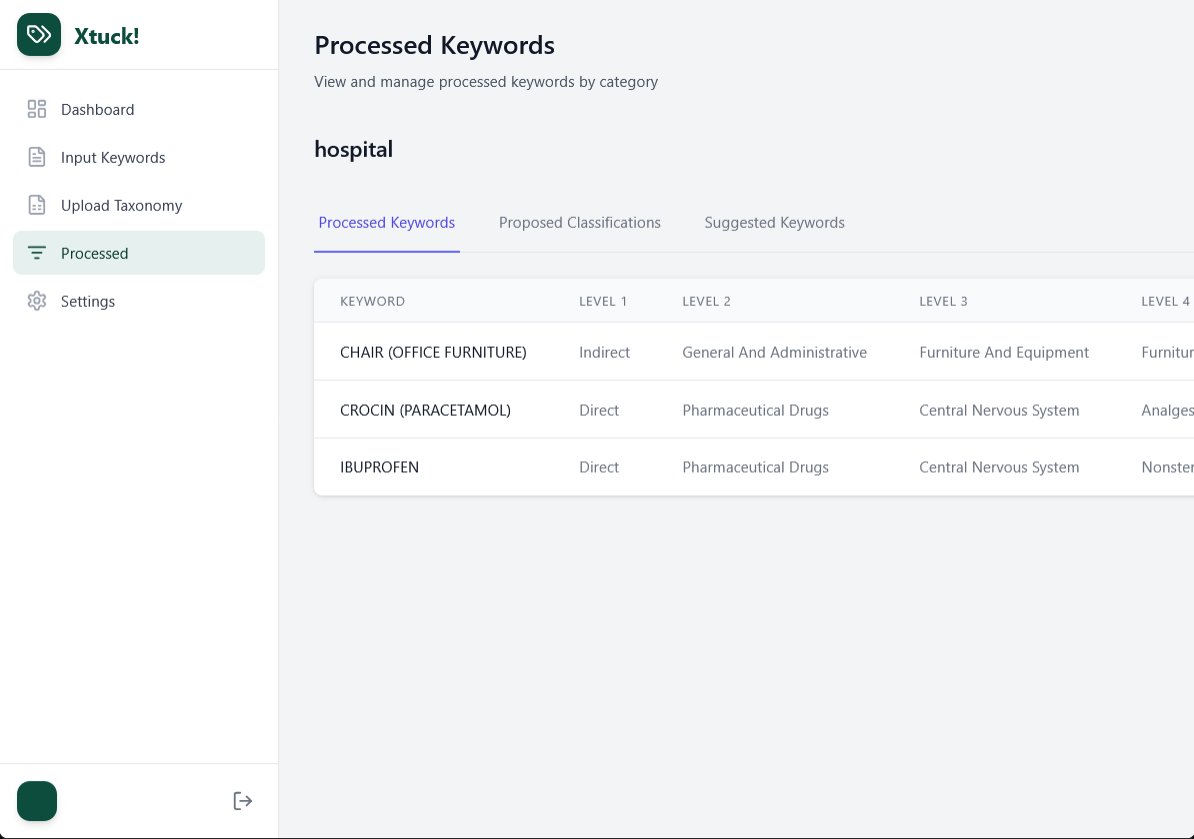Image resolution: width=1194 pixels, height=839 pixels.
Task: Navigate to Dashboard via sidebar link
Action: coord(97,109)
